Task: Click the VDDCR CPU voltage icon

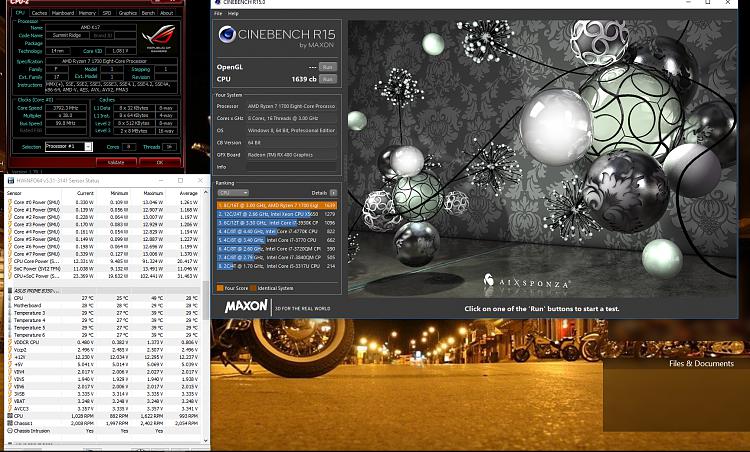Action: point(10,342)
